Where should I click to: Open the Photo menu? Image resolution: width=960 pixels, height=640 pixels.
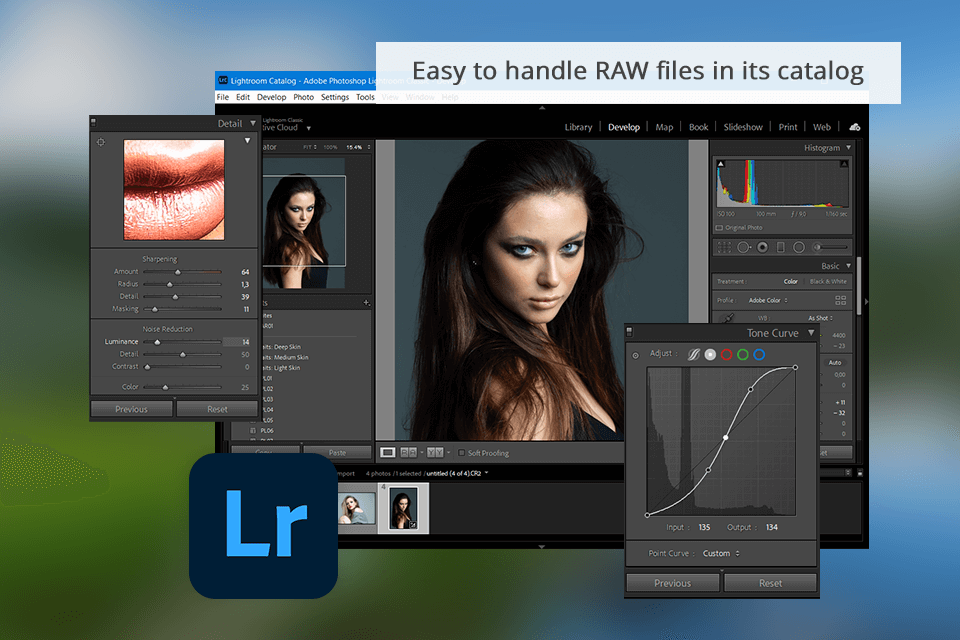pos(303,97)
